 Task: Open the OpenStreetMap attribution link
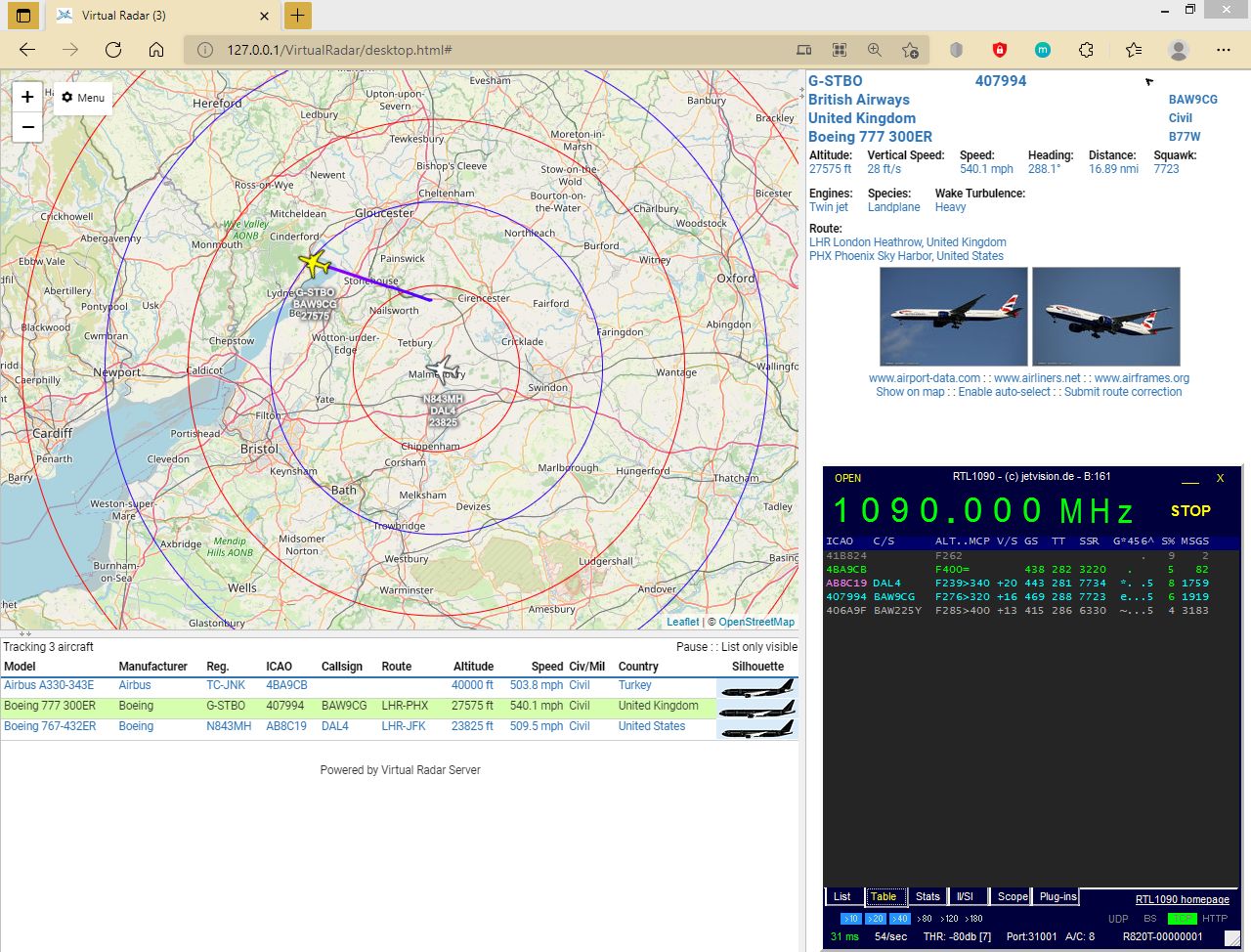[x=756, y=622]
